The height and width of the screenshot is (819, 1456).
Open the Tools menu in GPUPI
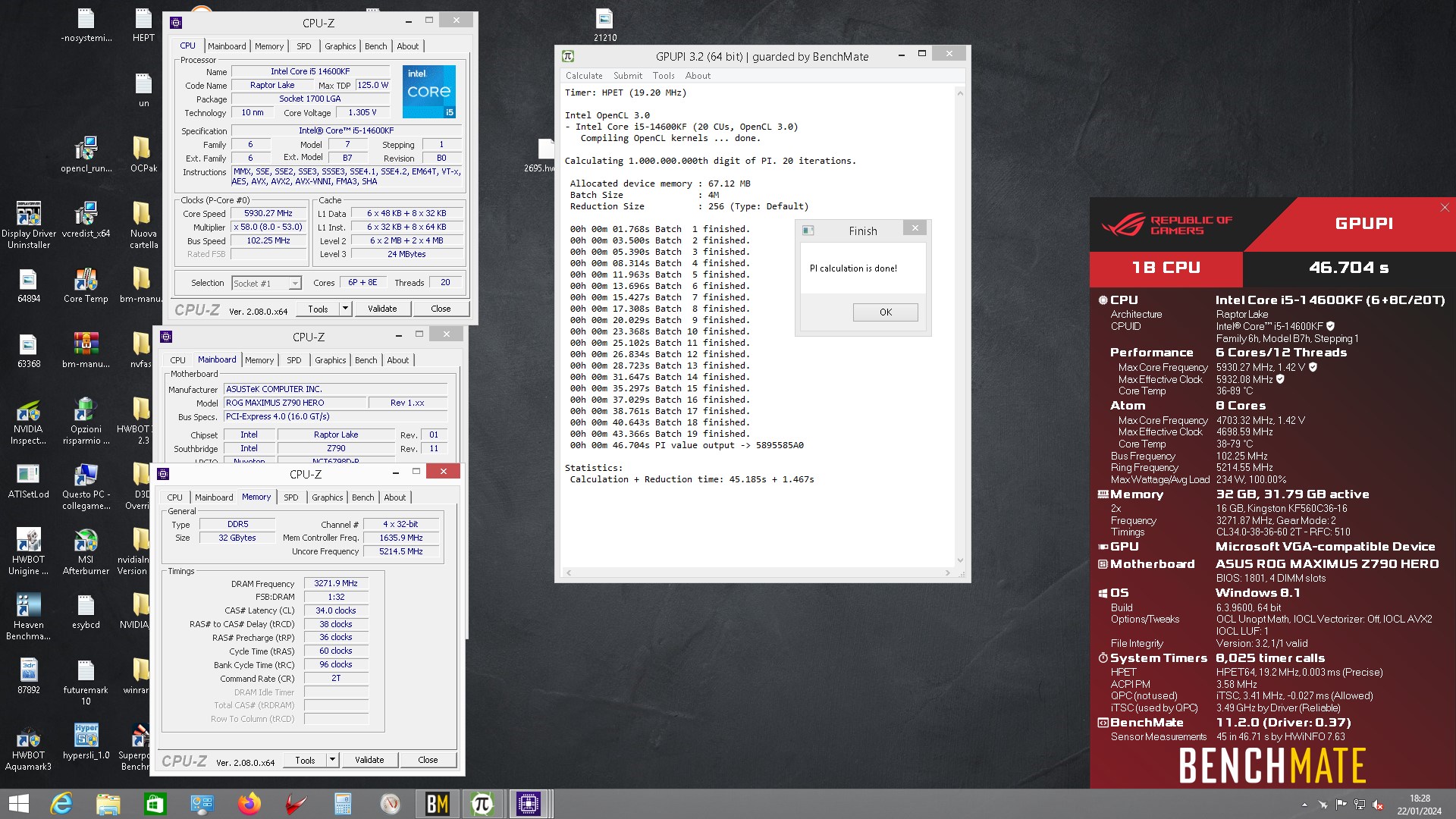point(663,76)
